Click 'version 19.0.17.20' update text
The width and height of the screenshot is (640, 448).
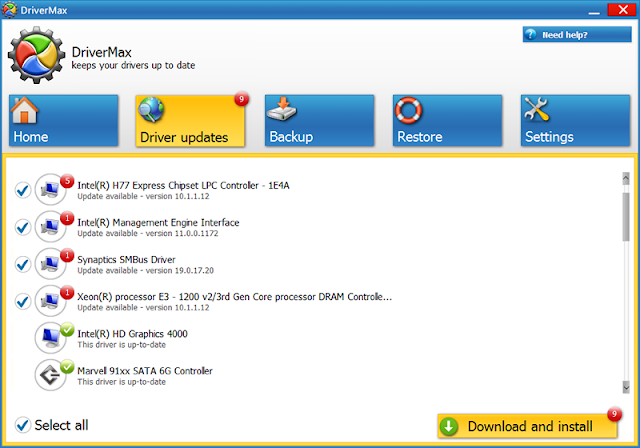coord(180,271)
